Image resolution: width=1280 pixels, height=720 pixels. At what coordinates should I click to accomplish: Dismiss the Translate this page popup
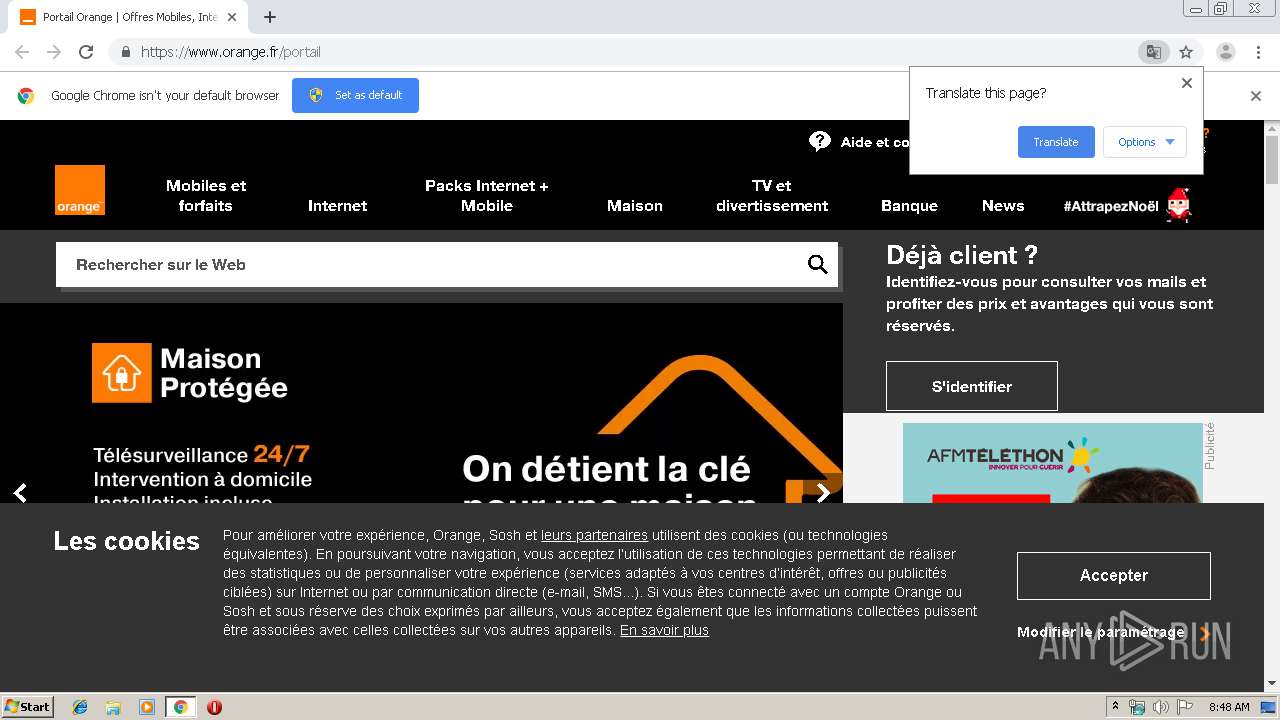pos(1187,83)
